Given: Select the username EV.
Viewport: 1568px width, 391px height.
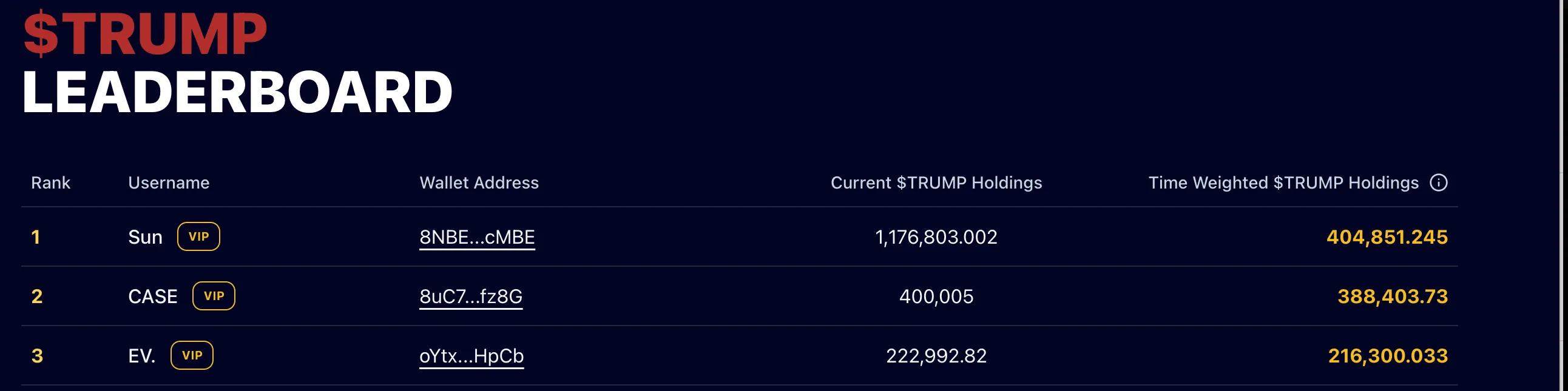Looking at the screenshot, I should point(142,355).
